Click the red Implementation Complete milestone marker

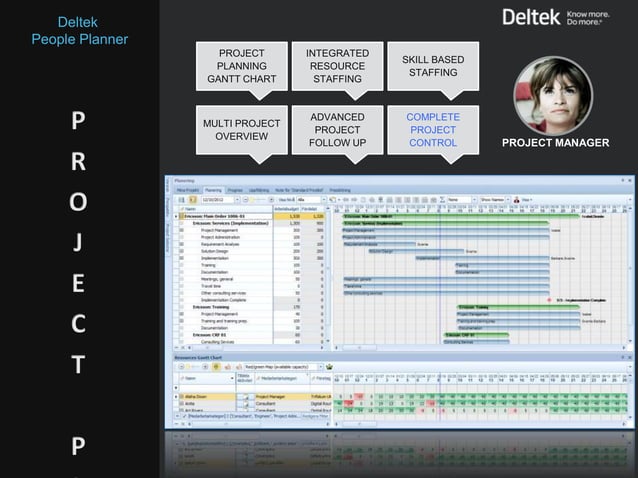pos(549,300)
